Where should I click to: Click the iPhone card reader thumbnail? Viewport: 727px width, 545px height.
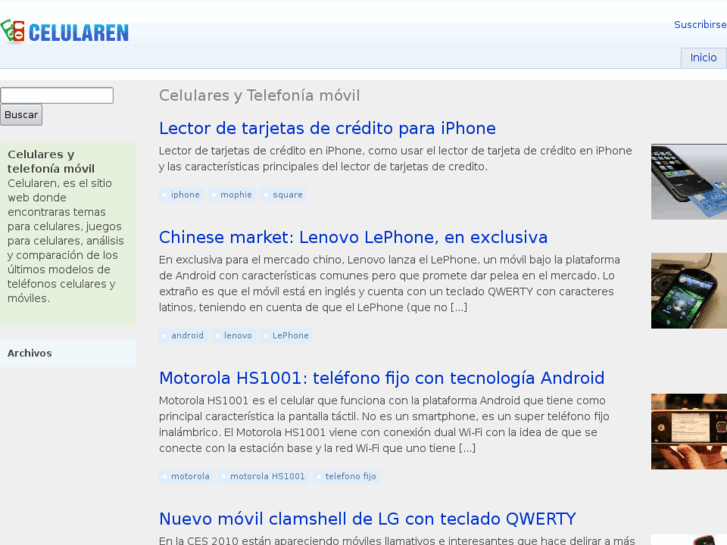[689, 181]
